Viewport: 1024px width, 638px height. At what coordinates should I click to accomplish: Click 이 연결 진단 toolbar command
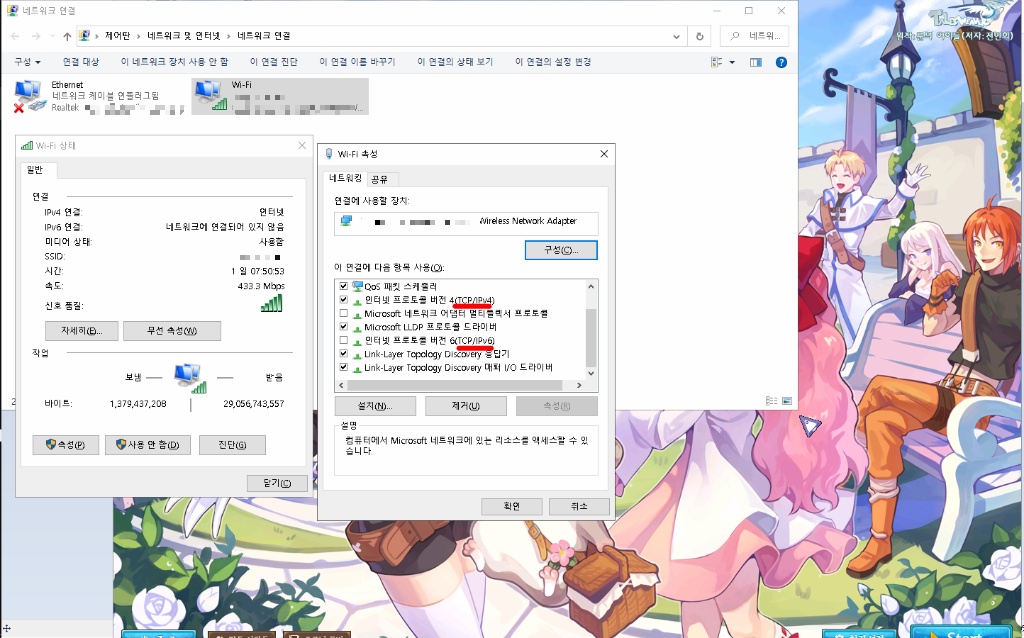point(274,62)
